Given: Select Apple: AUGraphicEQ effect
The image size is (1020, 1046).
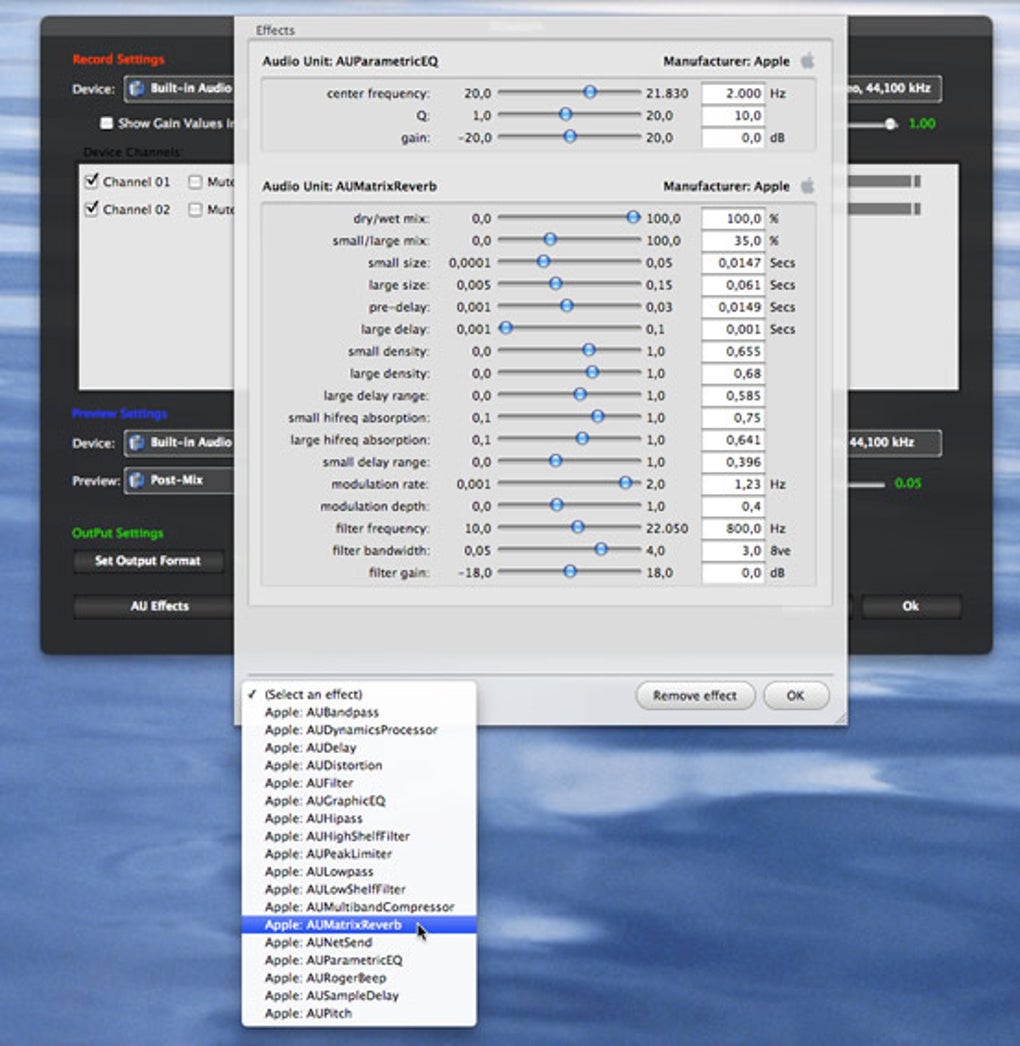Looking at the screenshot, I should [x=359, y=801].
